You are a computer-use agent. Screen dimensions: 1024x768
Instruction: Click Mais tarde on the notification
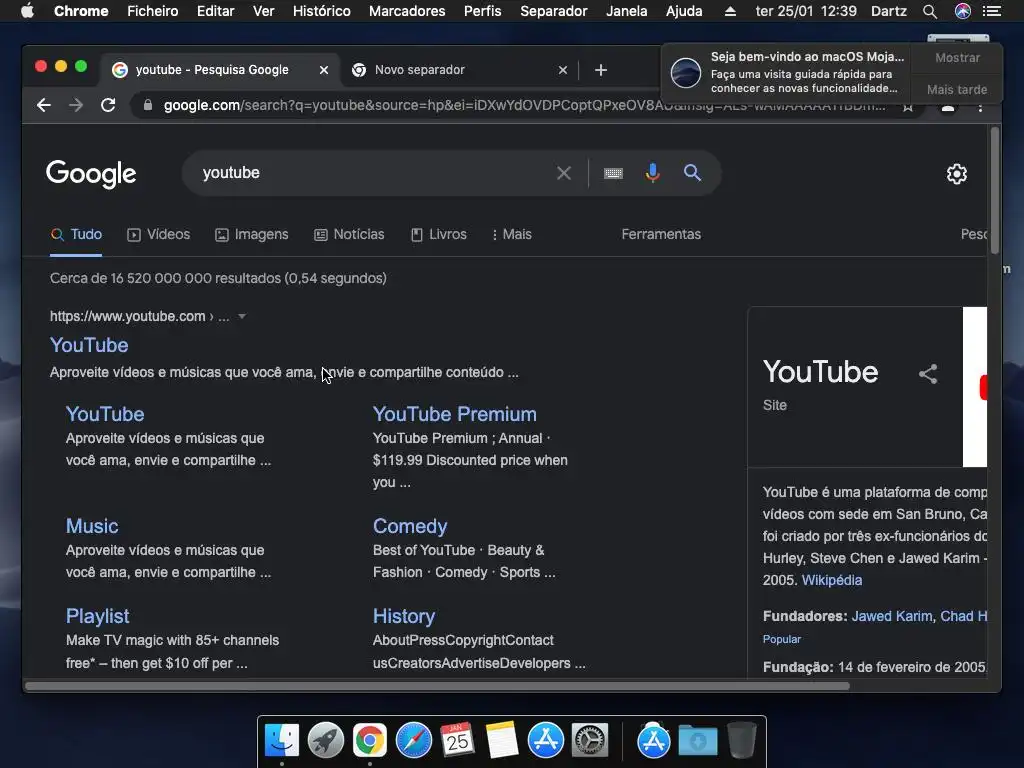(x=957, y=89)
